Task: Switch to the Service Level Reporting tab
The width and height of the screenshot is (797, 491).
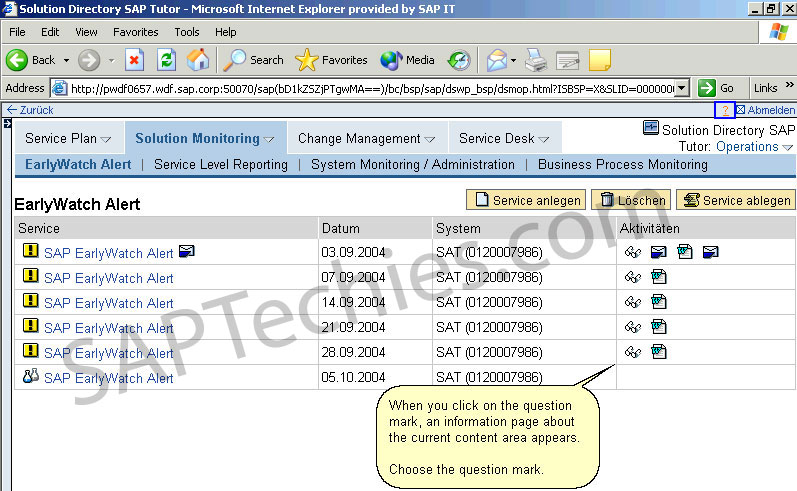Action: (221, 165)
